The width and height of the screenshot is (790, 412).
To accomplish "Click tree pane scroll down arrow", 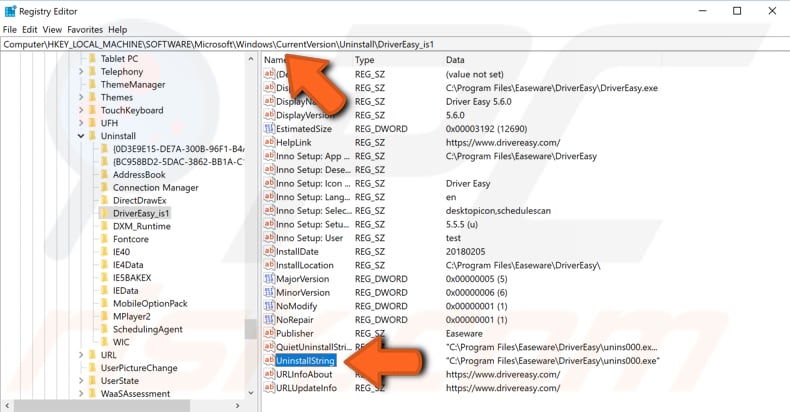I will pyautogui.click(x=251, y=393).
